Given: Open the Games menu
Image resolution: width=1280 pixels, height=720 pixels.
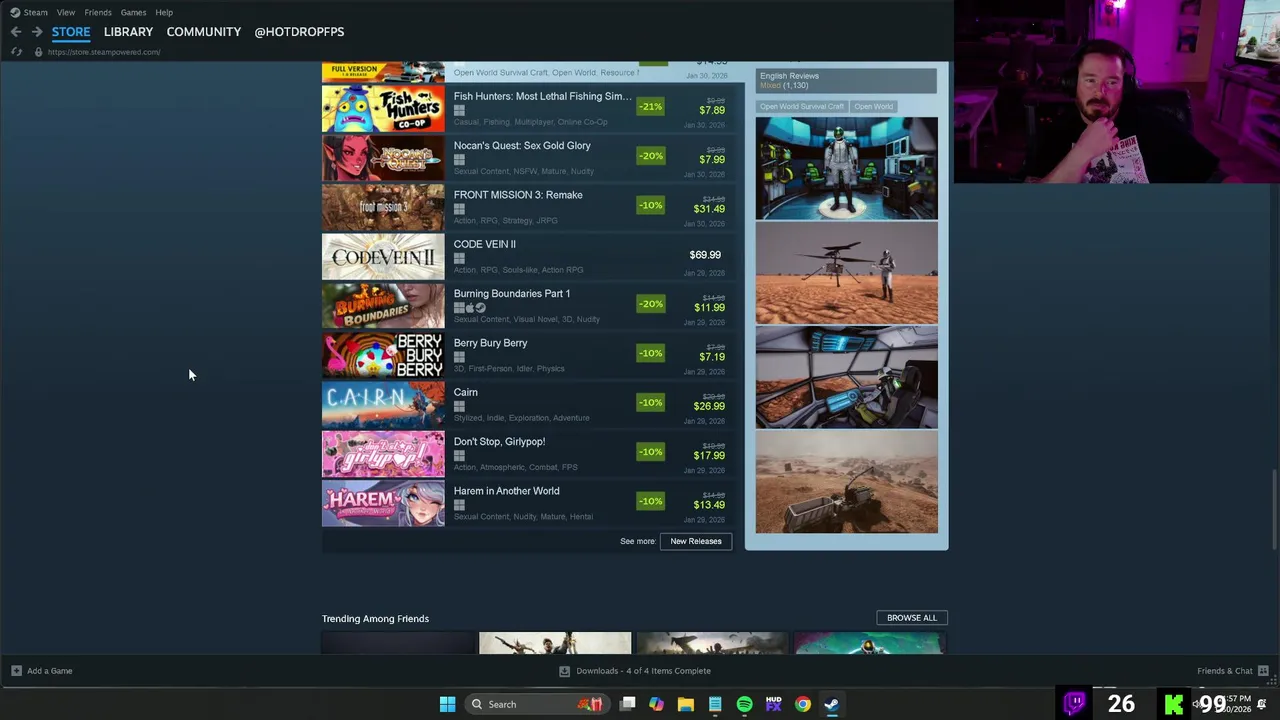Looking at the screenshot, I should click(133, 12).
